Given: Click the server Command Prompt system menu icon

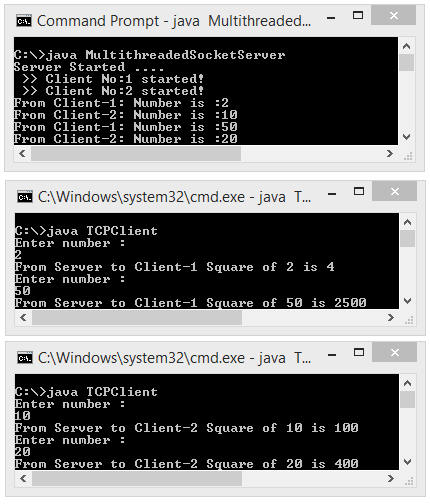Looking at the screenshot, I should tap(24, 21).
